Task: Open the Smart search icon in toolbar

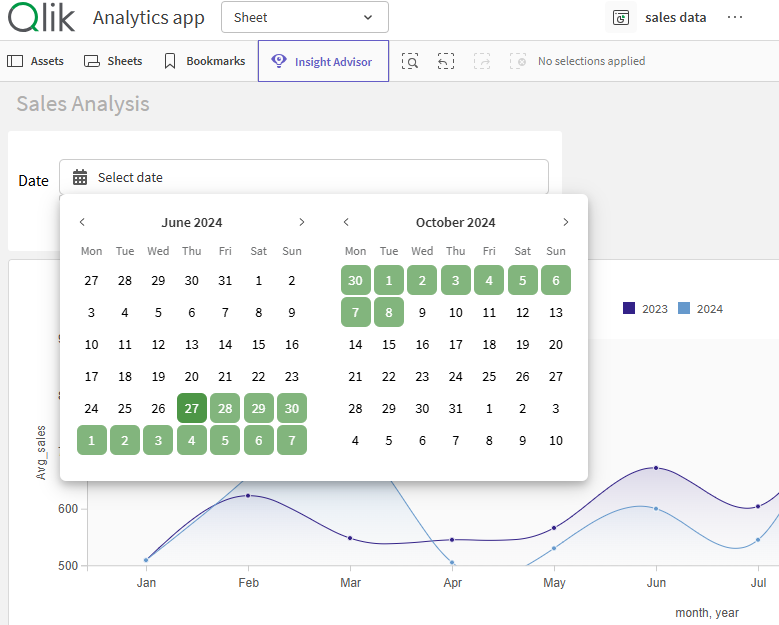Action: [x=410, y=61]
